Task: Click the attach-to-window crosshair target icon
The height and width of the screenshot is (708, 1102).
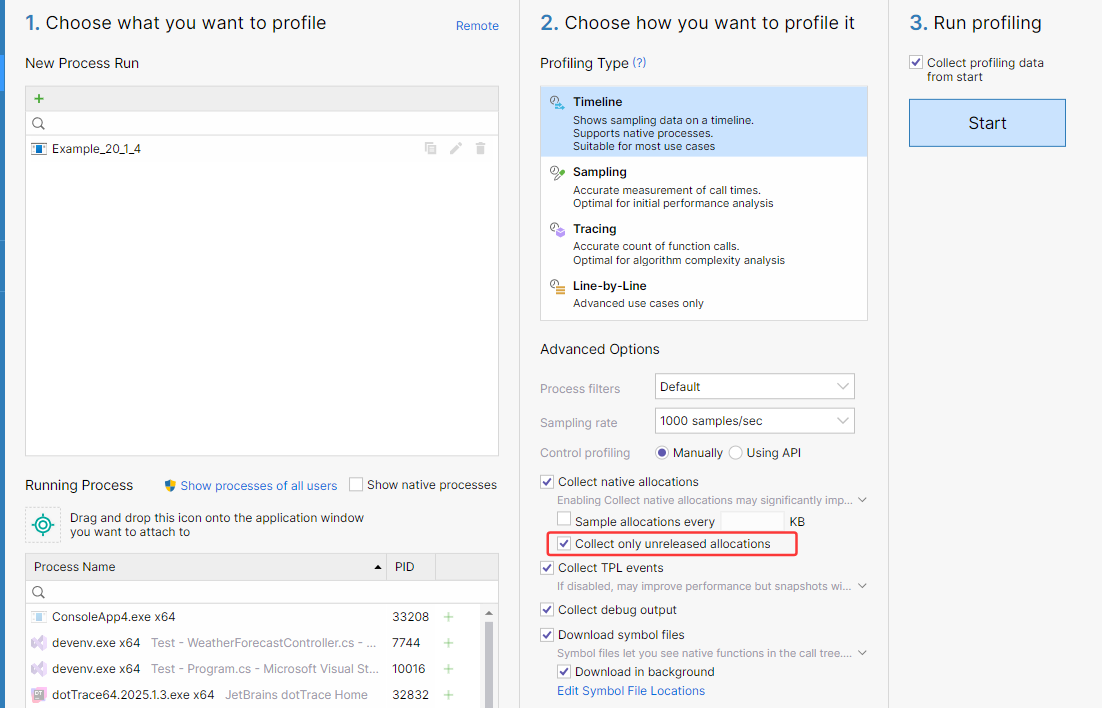Action: [x=42, y=525]
